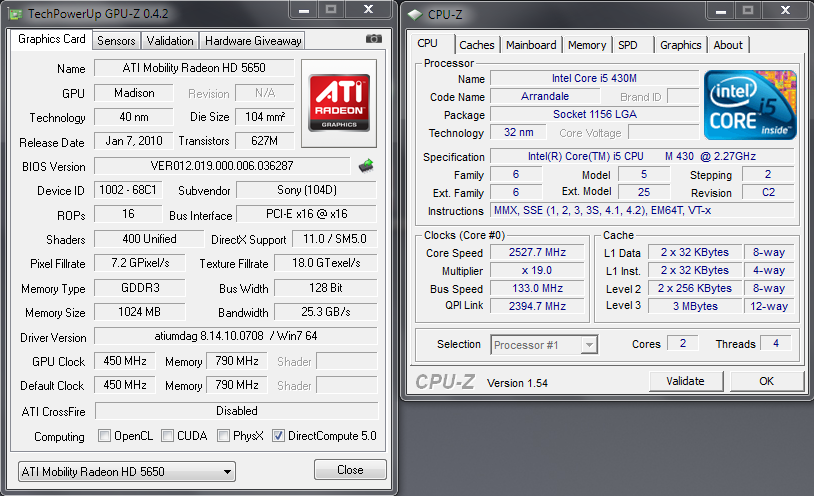Open the Memory tab in CPU-Z
This screenshot has height=496, width=814.
tap(587, 45)
